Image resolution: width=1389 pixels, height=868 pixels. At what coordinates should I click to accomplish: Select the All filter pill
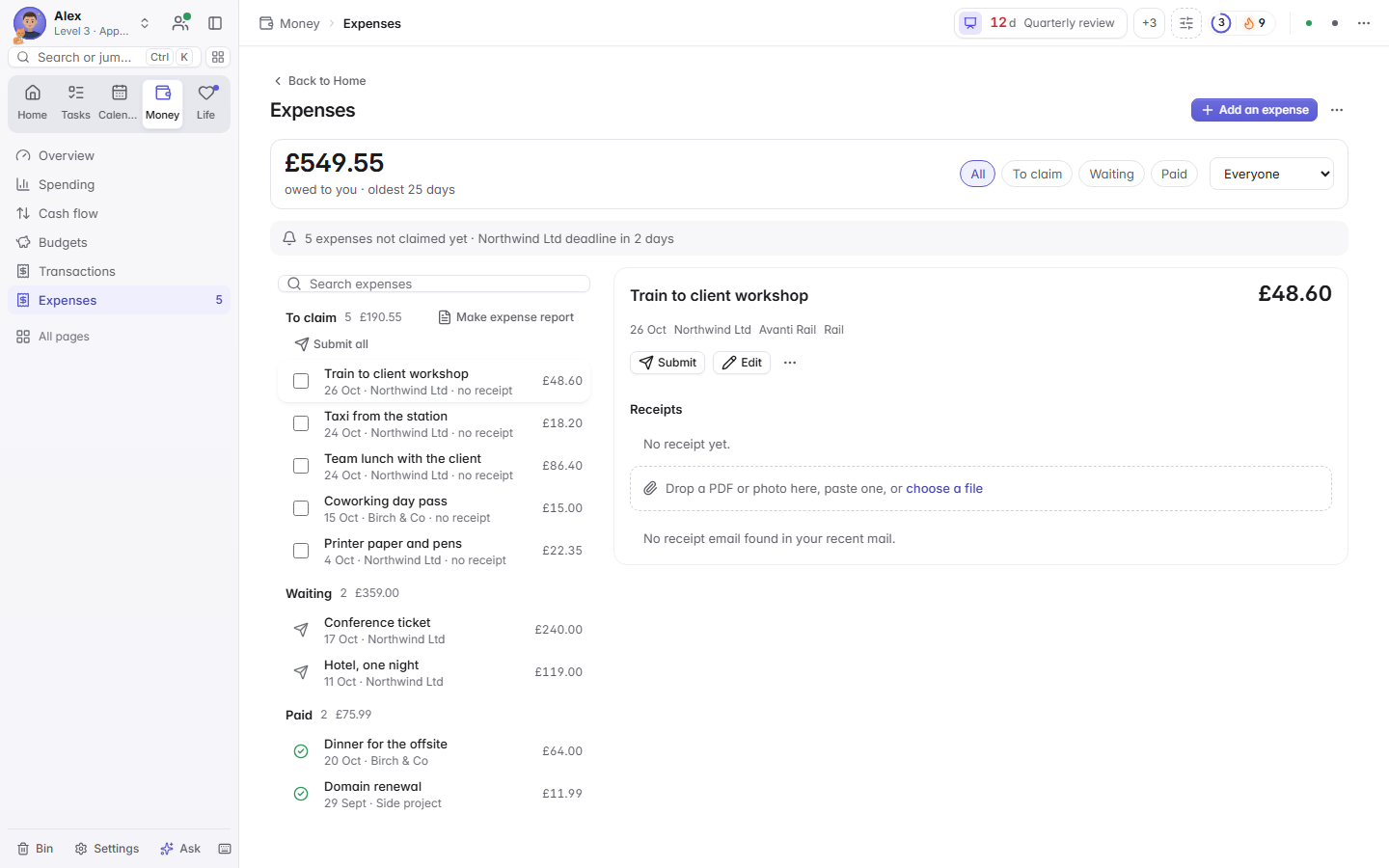[977, 174]
